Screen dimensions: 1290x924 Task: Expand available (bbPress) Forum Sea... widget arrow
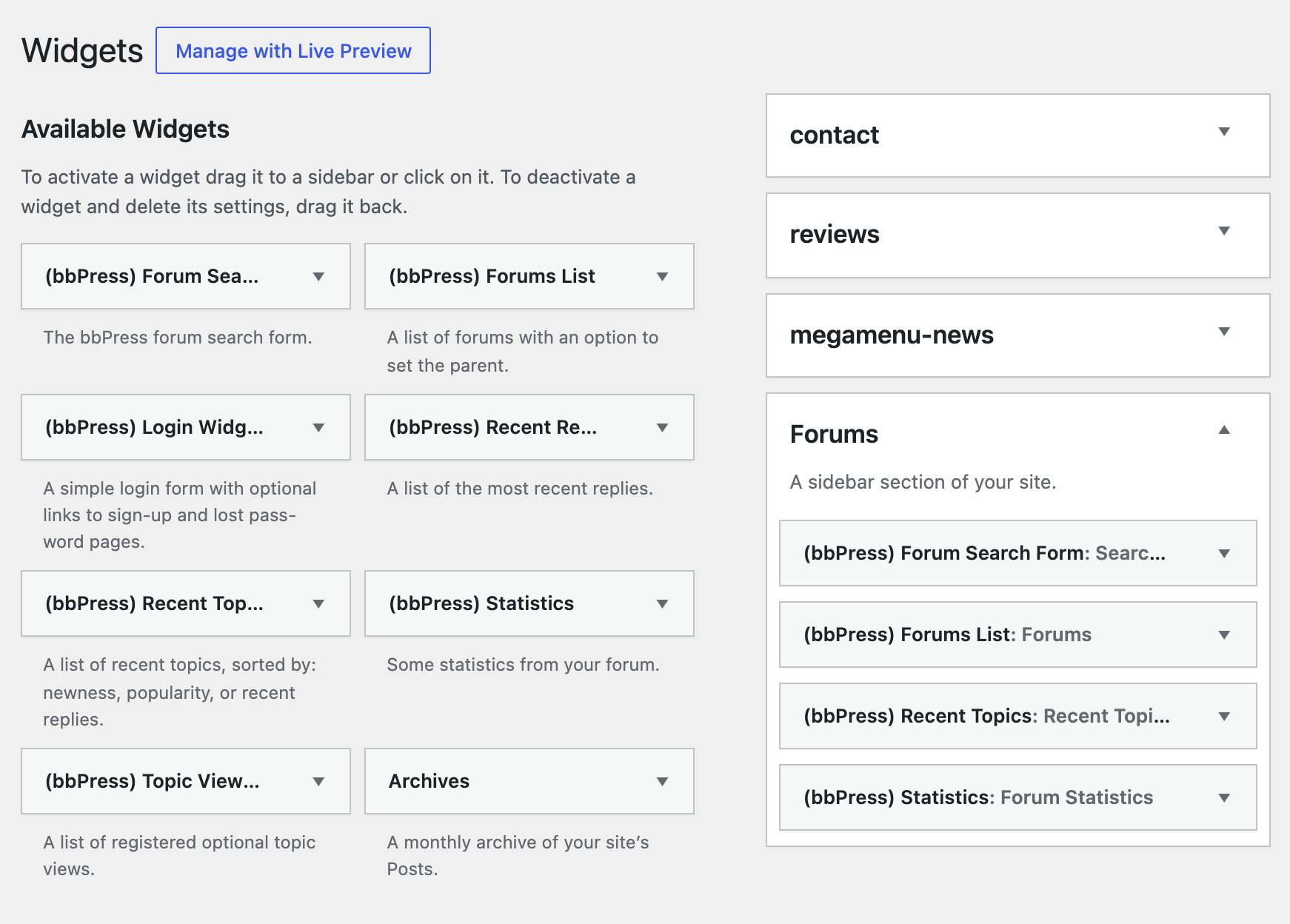(318, 277)
